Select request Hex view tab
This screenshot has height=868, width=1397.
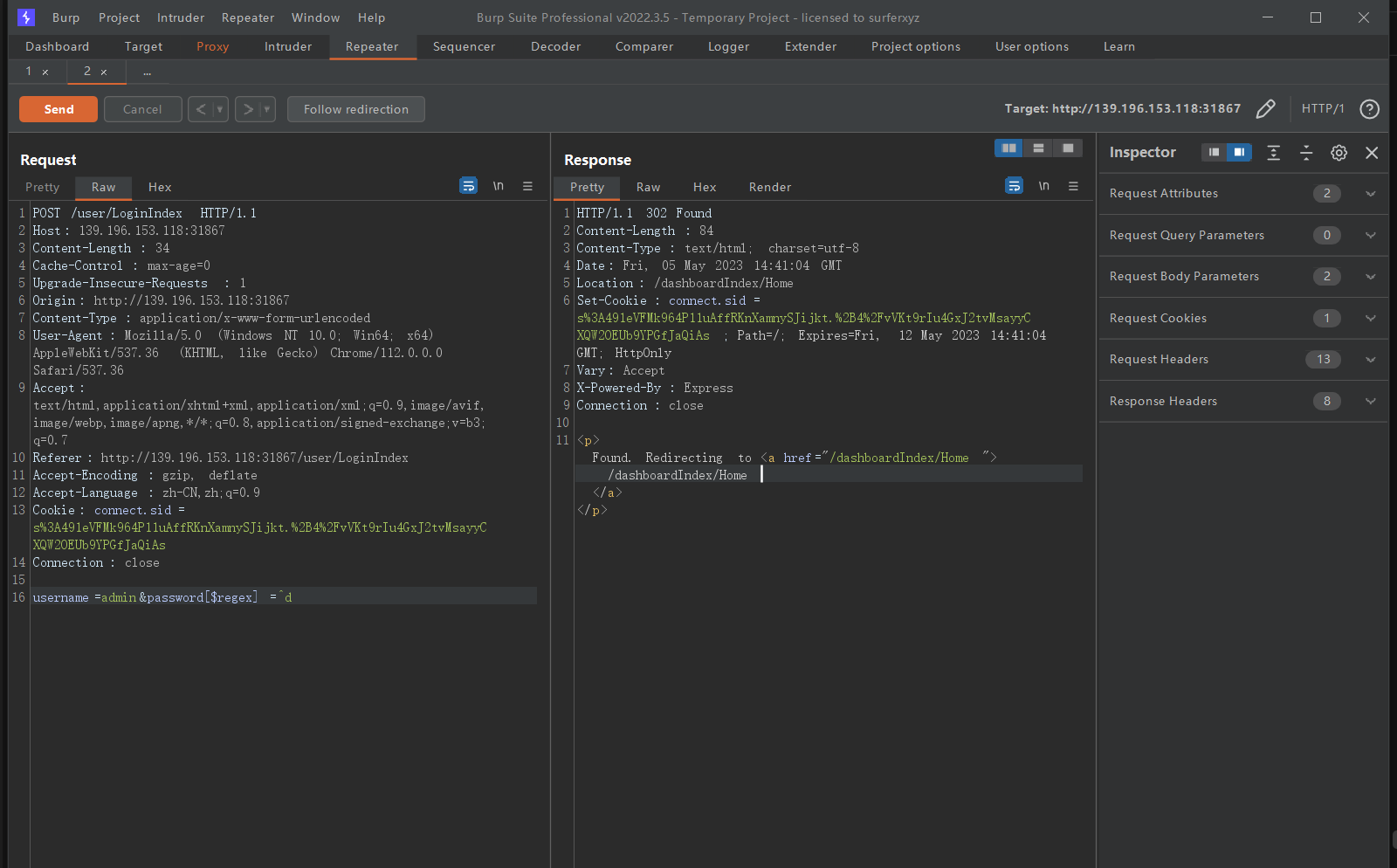tap(160, 187)
